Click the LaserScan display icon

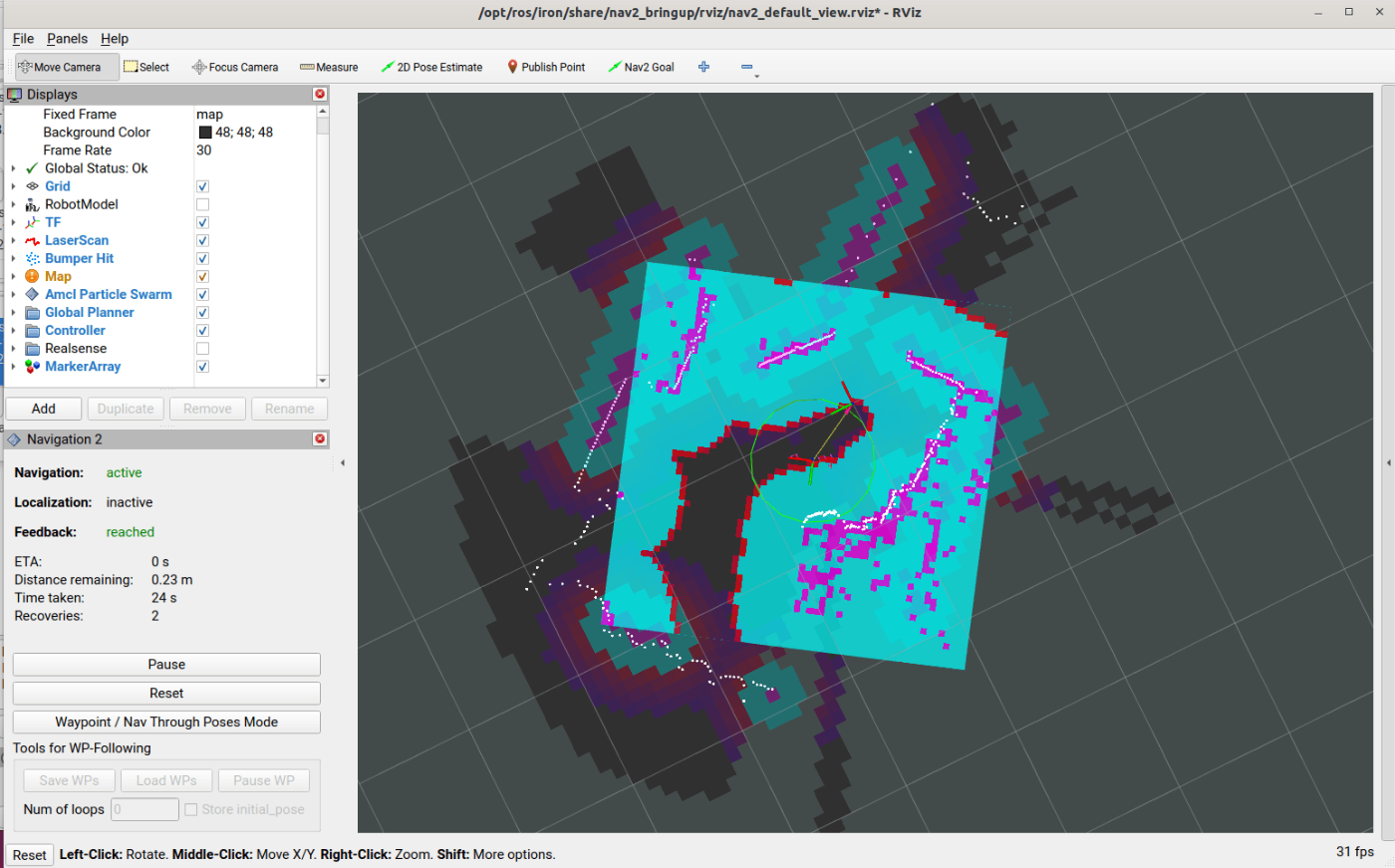[x=32, y=240]
